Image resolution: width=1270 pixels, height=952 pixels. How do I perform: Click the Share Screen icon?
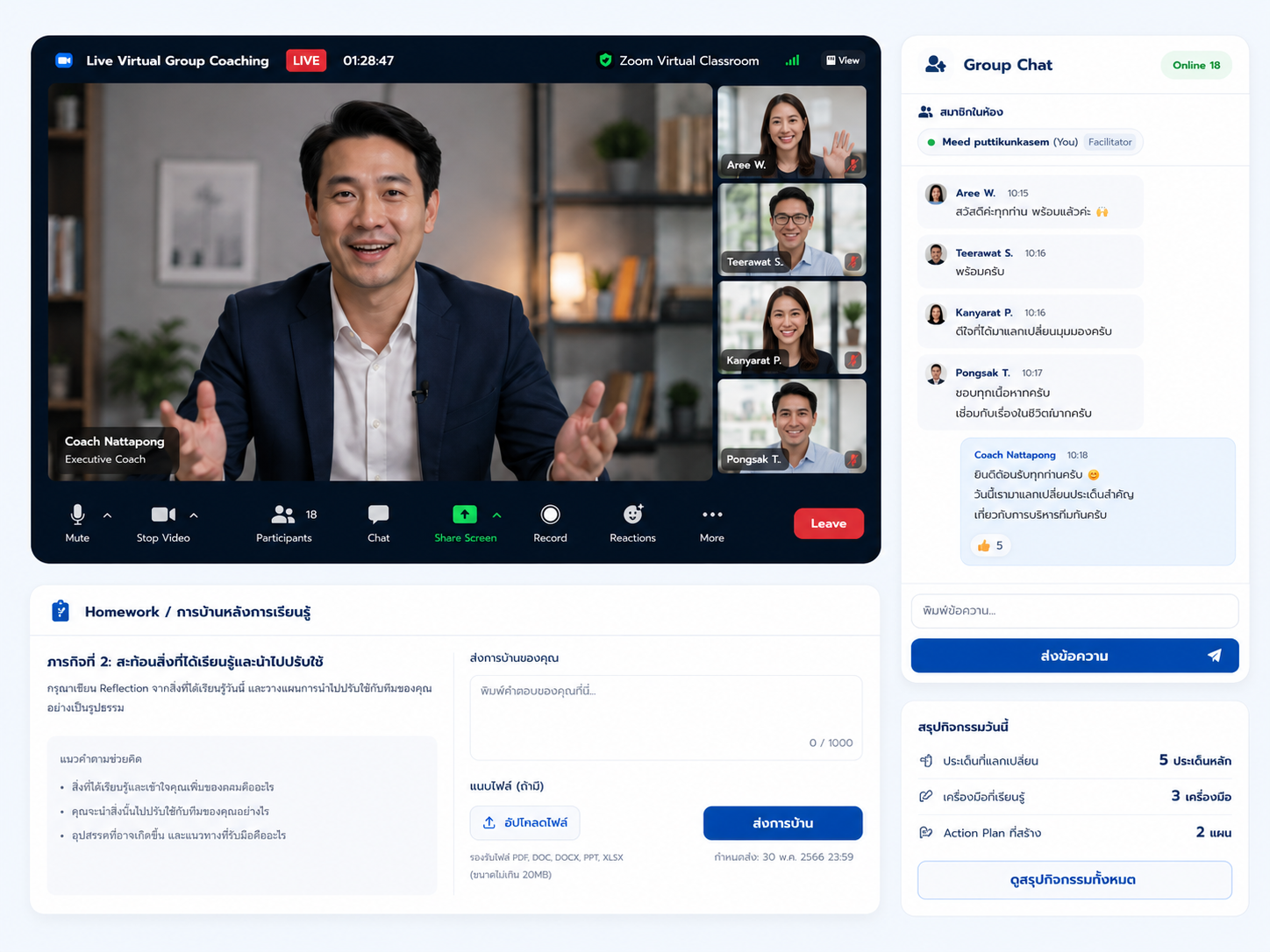[x=465, y=515]
